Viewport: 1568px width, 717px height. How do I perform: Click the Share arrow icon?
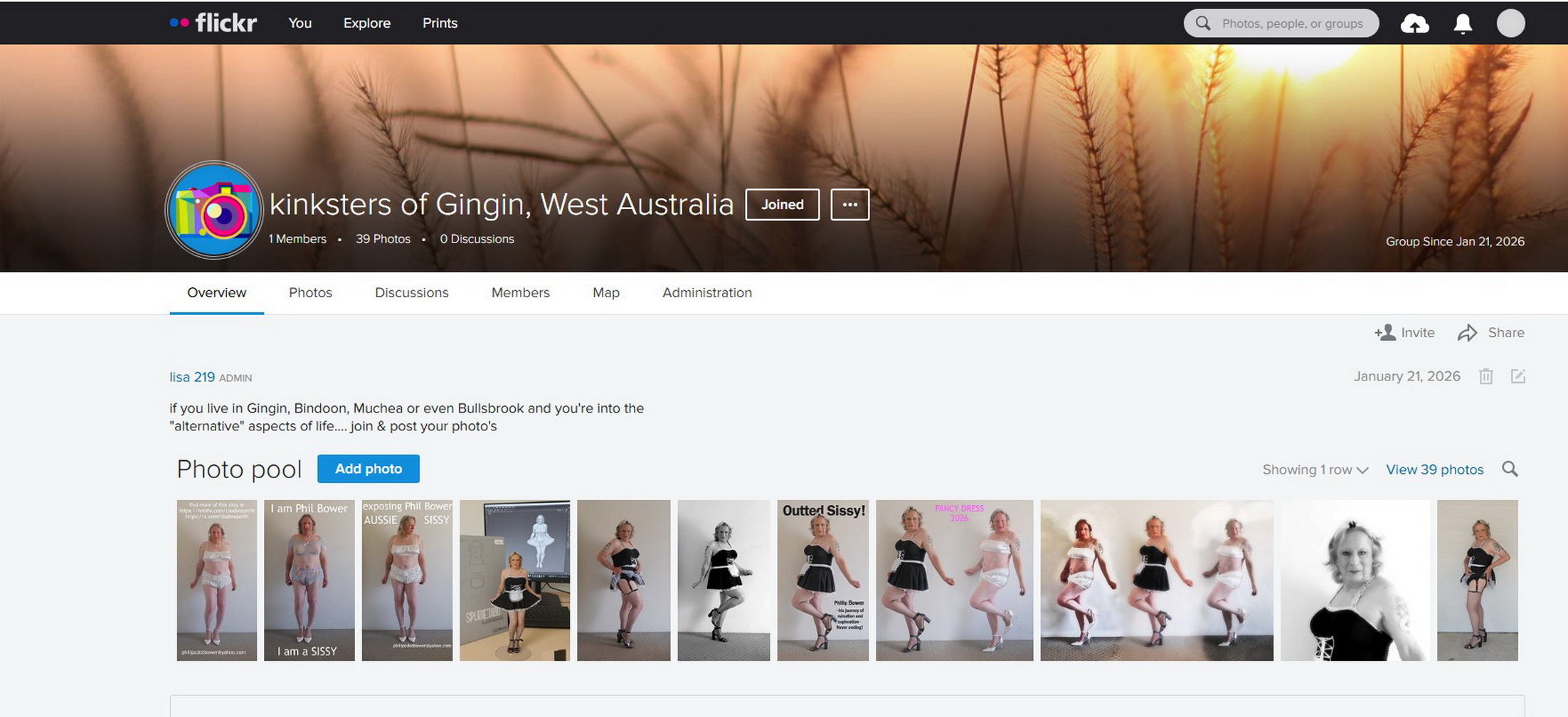click(1467, 333)
